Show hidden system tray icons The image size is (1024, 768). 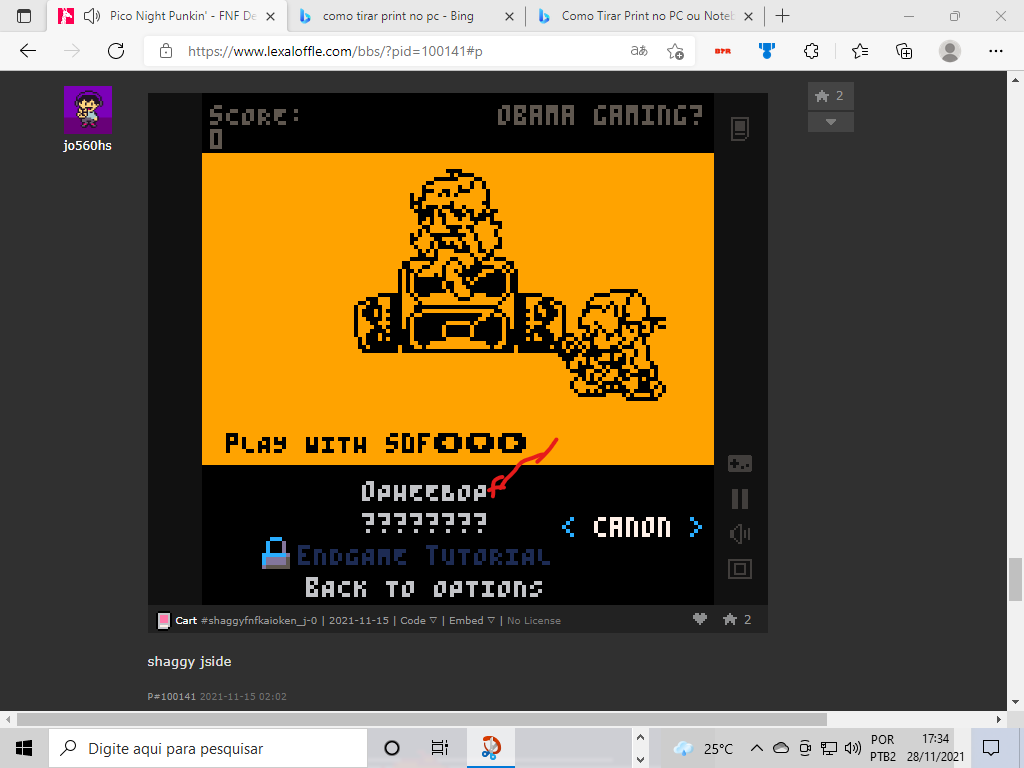[x=756, y=748]
